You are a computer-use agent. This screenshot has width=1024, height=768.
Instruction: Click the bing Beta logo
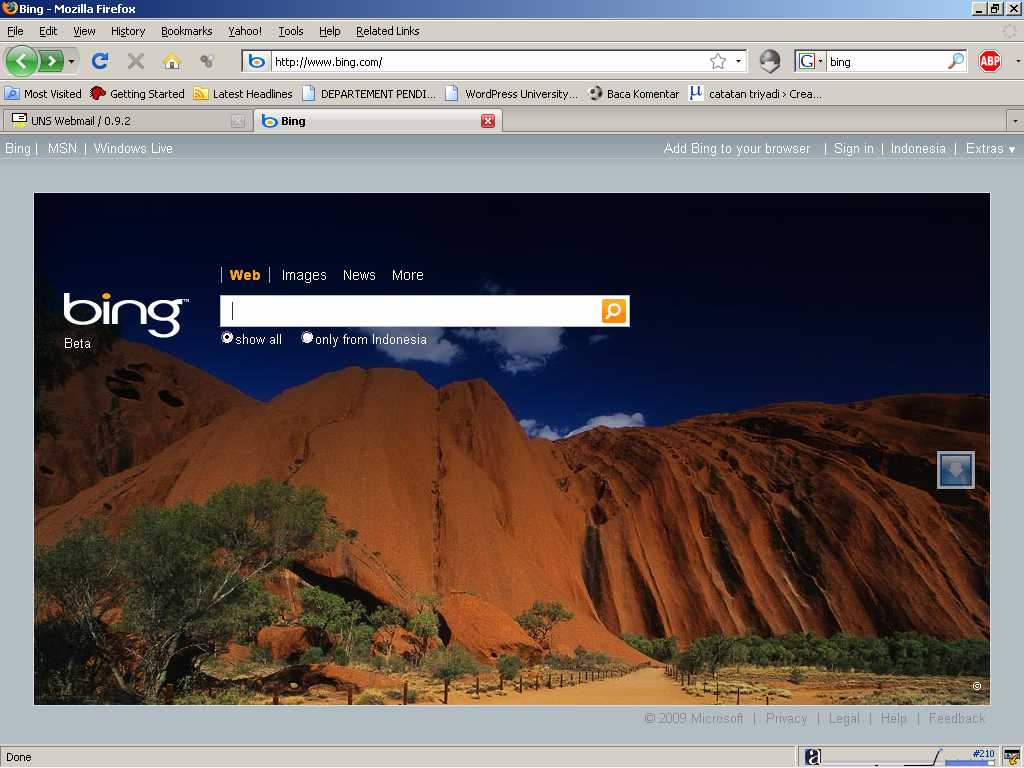tap(125, 319)
